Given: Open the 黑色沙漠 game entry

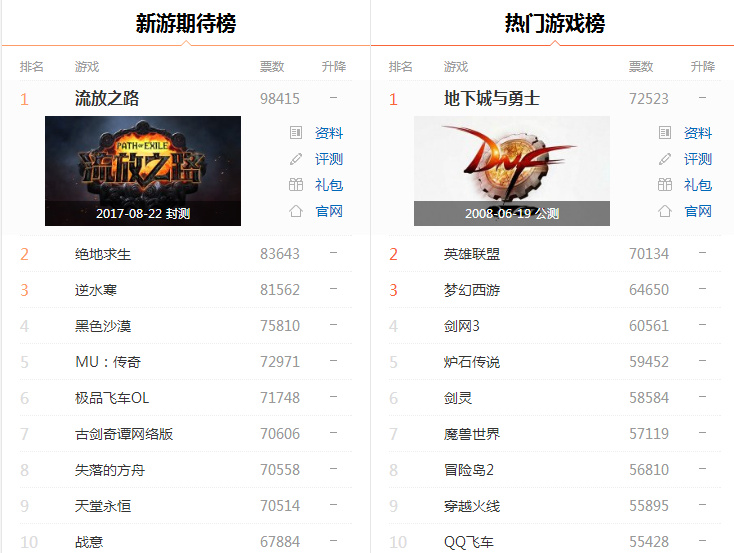Looking at the screenshot, I should (103, 326).
